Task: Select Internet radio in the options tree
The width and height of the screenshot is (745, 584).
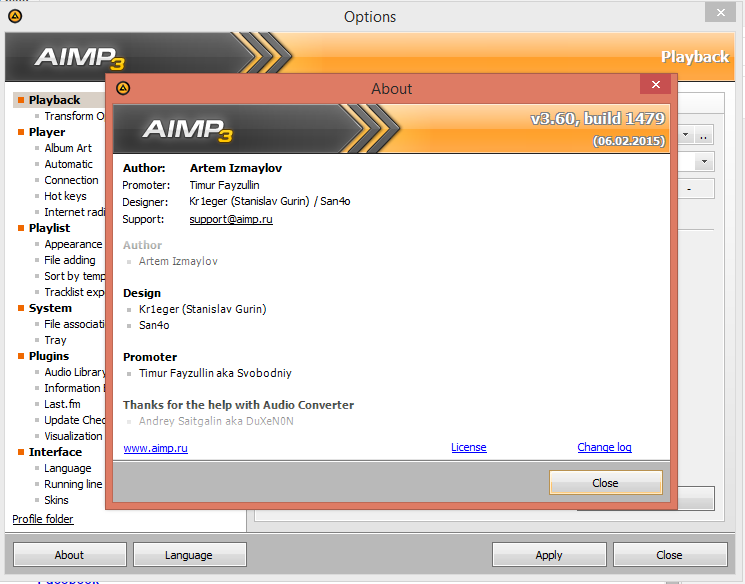Action: (x=74, y=212)
